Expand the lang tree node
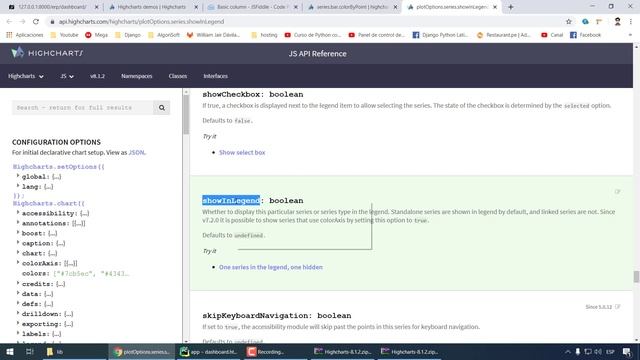640x360 pixels. (18, 186)
